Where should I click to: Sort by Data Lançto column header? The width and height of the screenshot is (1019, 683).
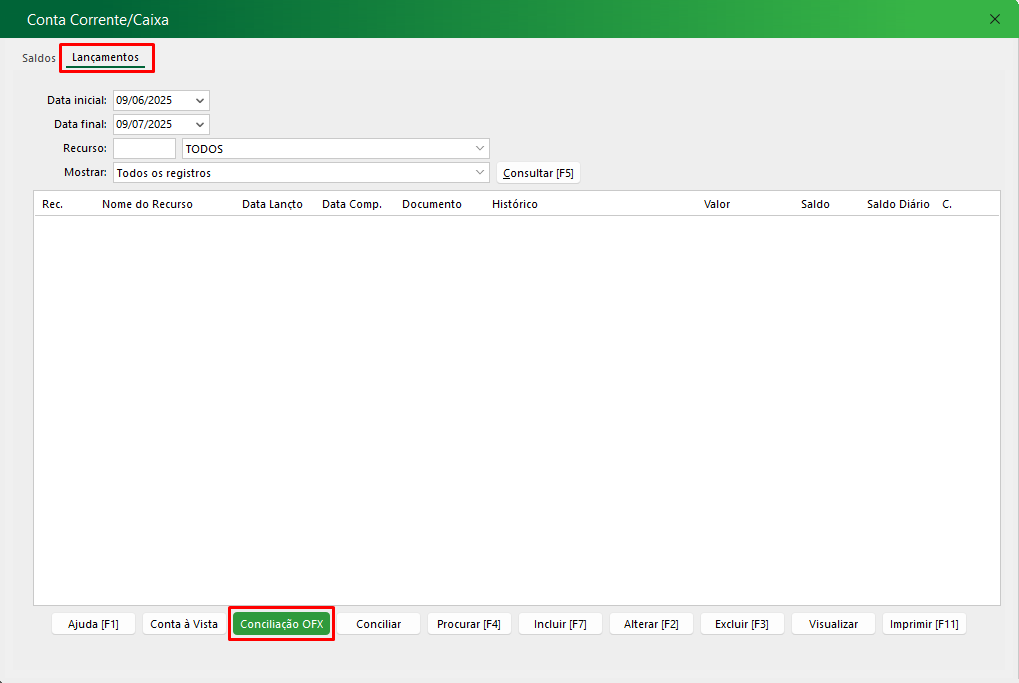point(272,204)
